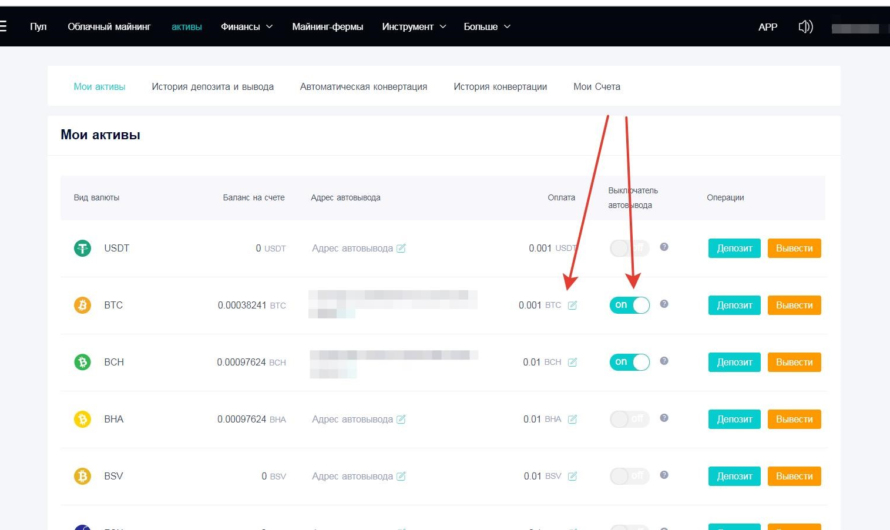Click the Адрес автовывода column header

[345, 197]
